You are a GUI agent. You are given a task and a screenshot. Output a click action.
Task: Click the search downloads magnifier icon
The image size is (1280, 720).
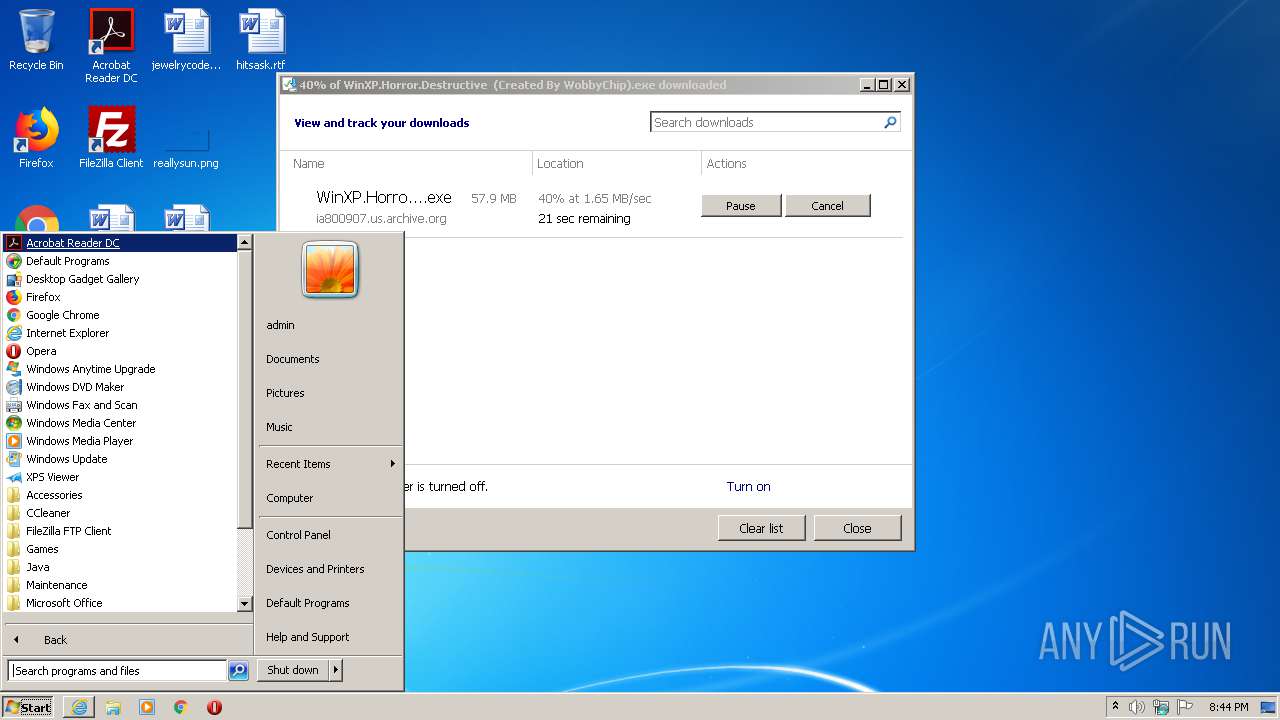pos(890,122)
